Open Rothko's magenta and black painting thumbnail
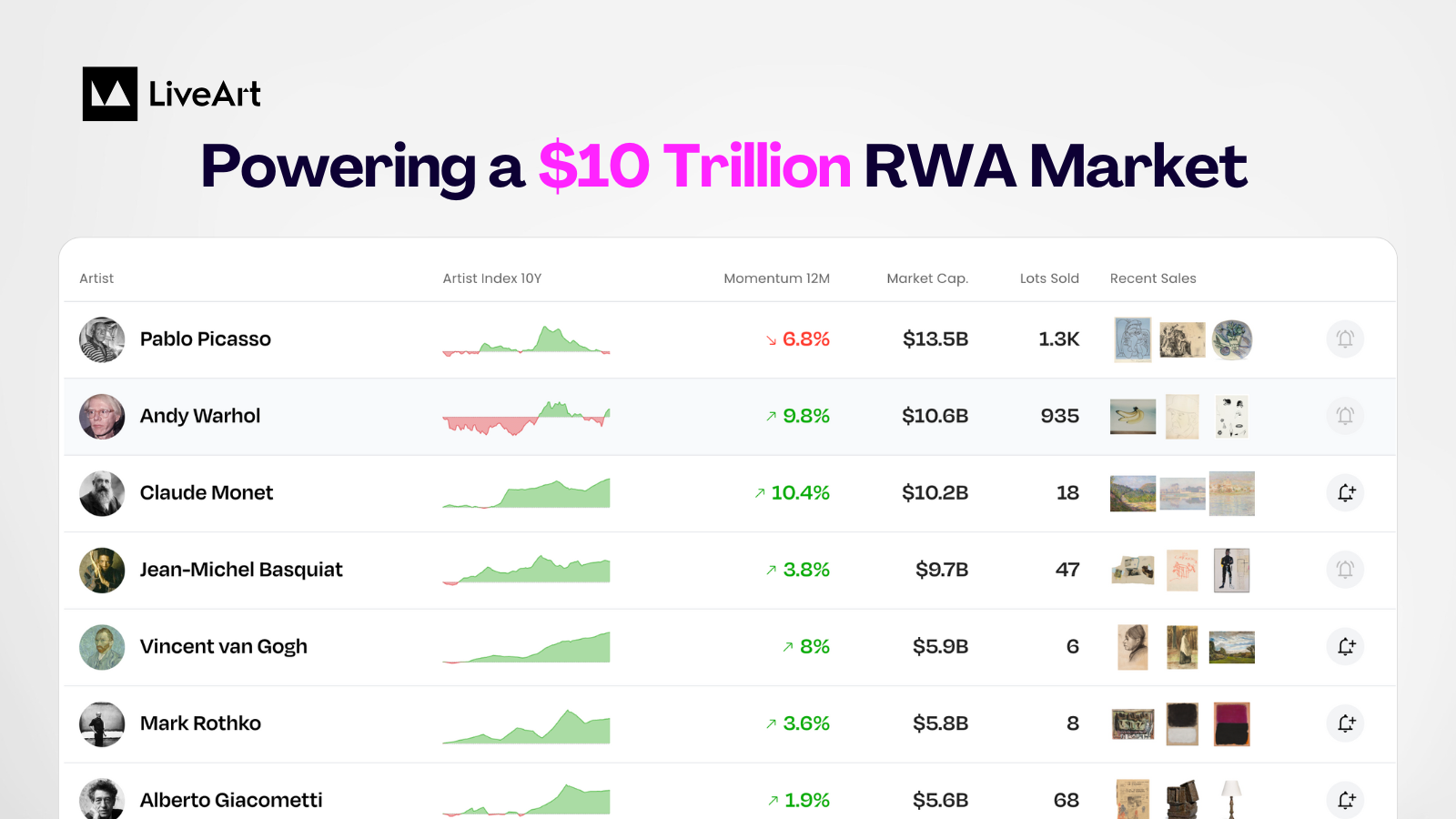The width and height of the screenshot is (1456, 819). pyautogui.click(x=1232, y=723)
